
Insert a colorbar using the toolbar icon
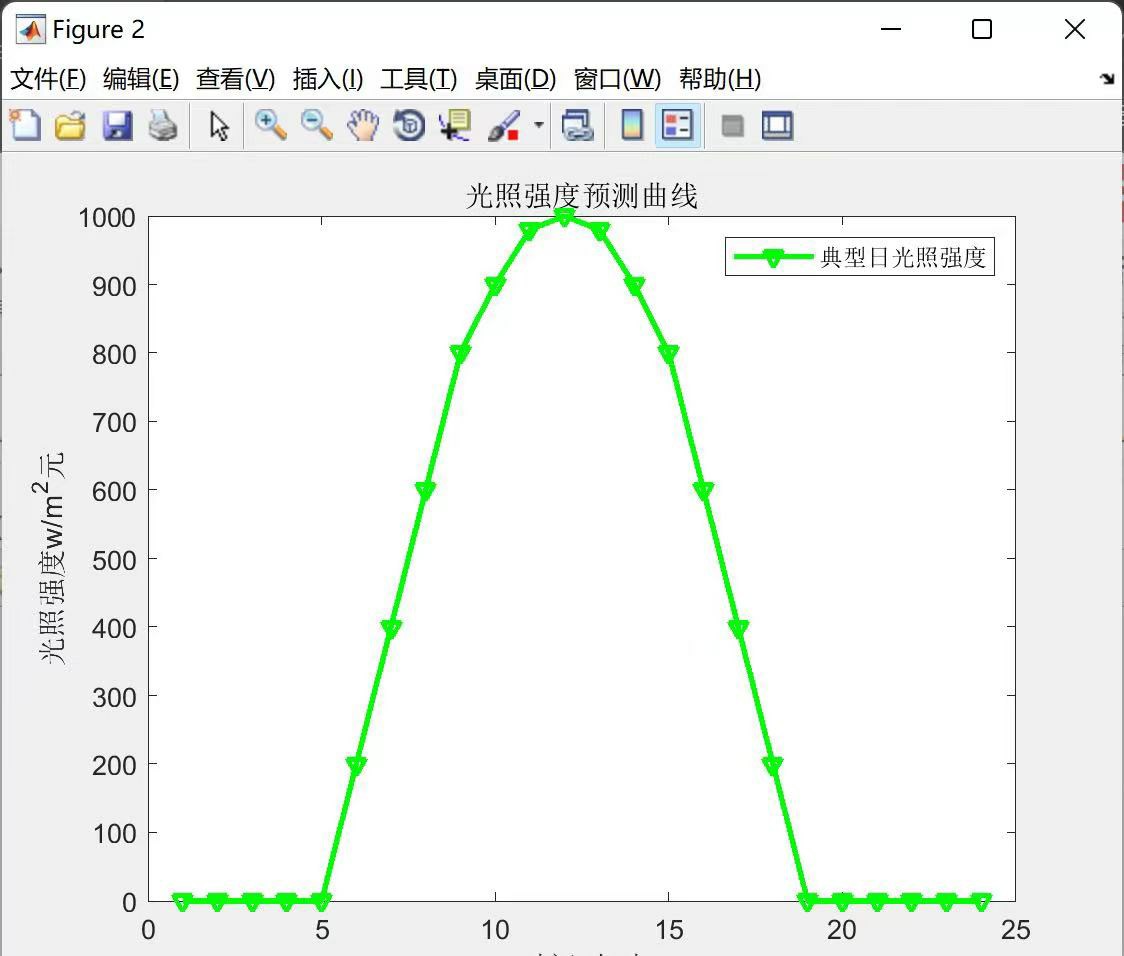tap(632, 125)
